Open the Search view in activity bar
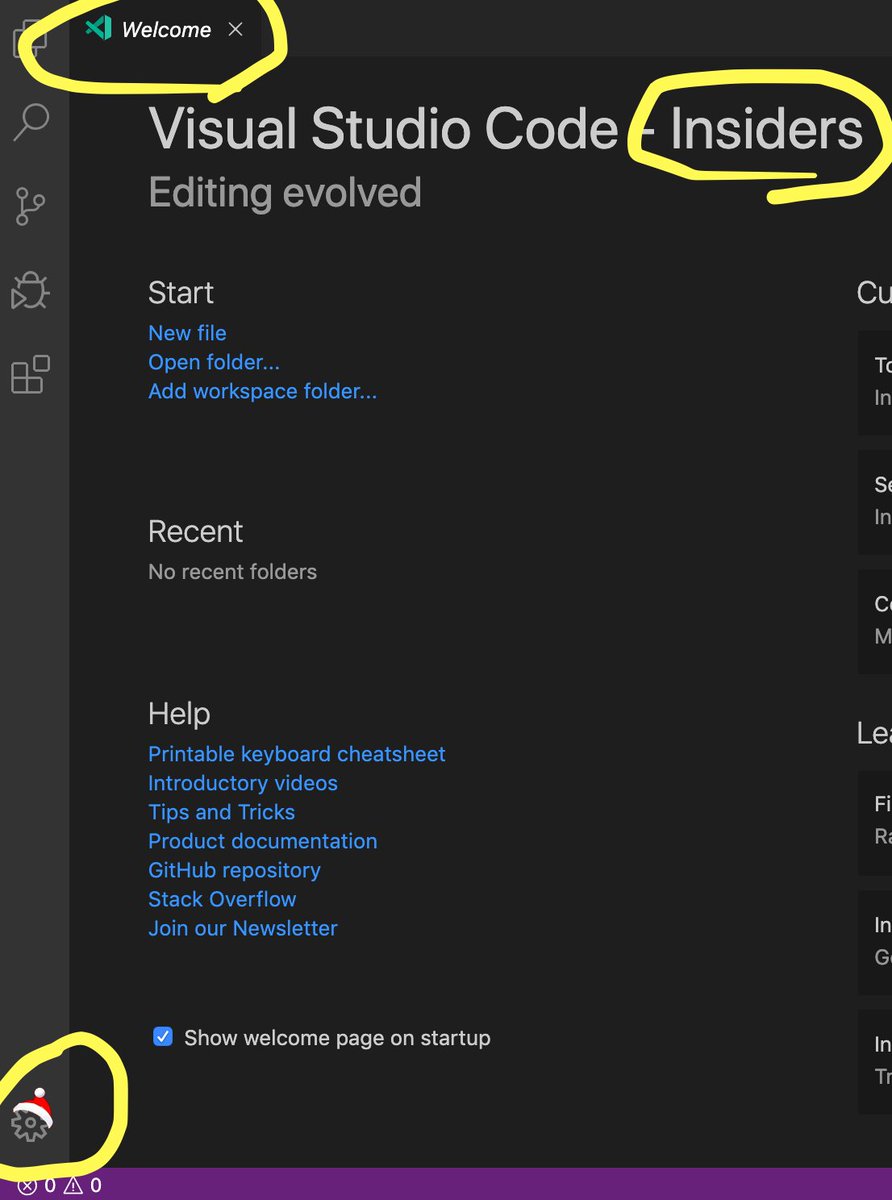Viewport: 892px width, 1200px height. (31, 123)
